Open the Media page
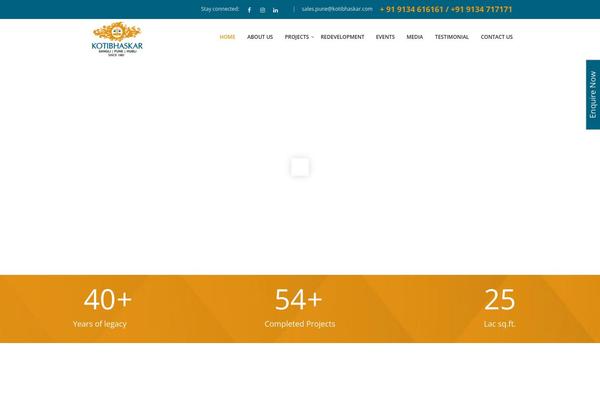 tap(414, 37)
